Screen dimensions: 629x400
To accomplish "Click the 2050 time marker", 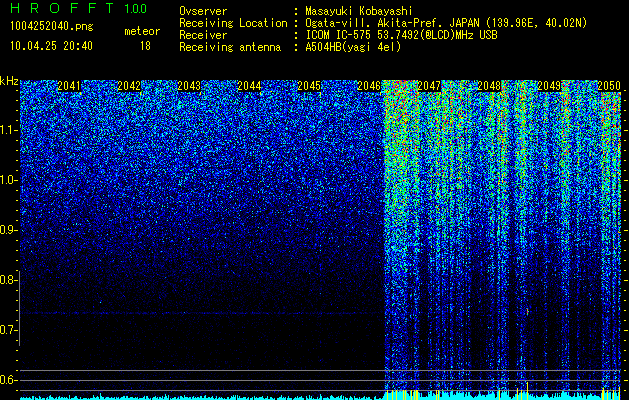I will coord(609,86).
